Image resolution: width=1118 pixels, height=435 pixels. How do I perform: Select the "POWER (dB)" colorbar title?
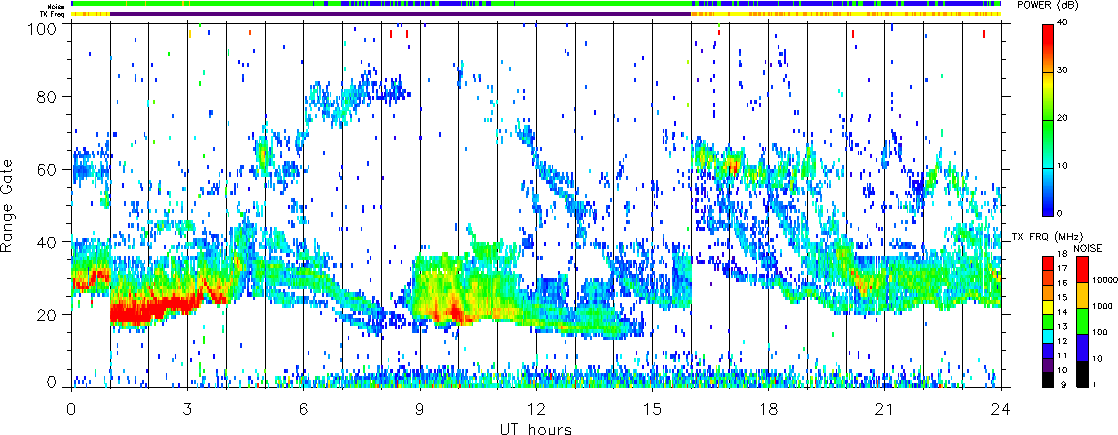click(1047, 6)
